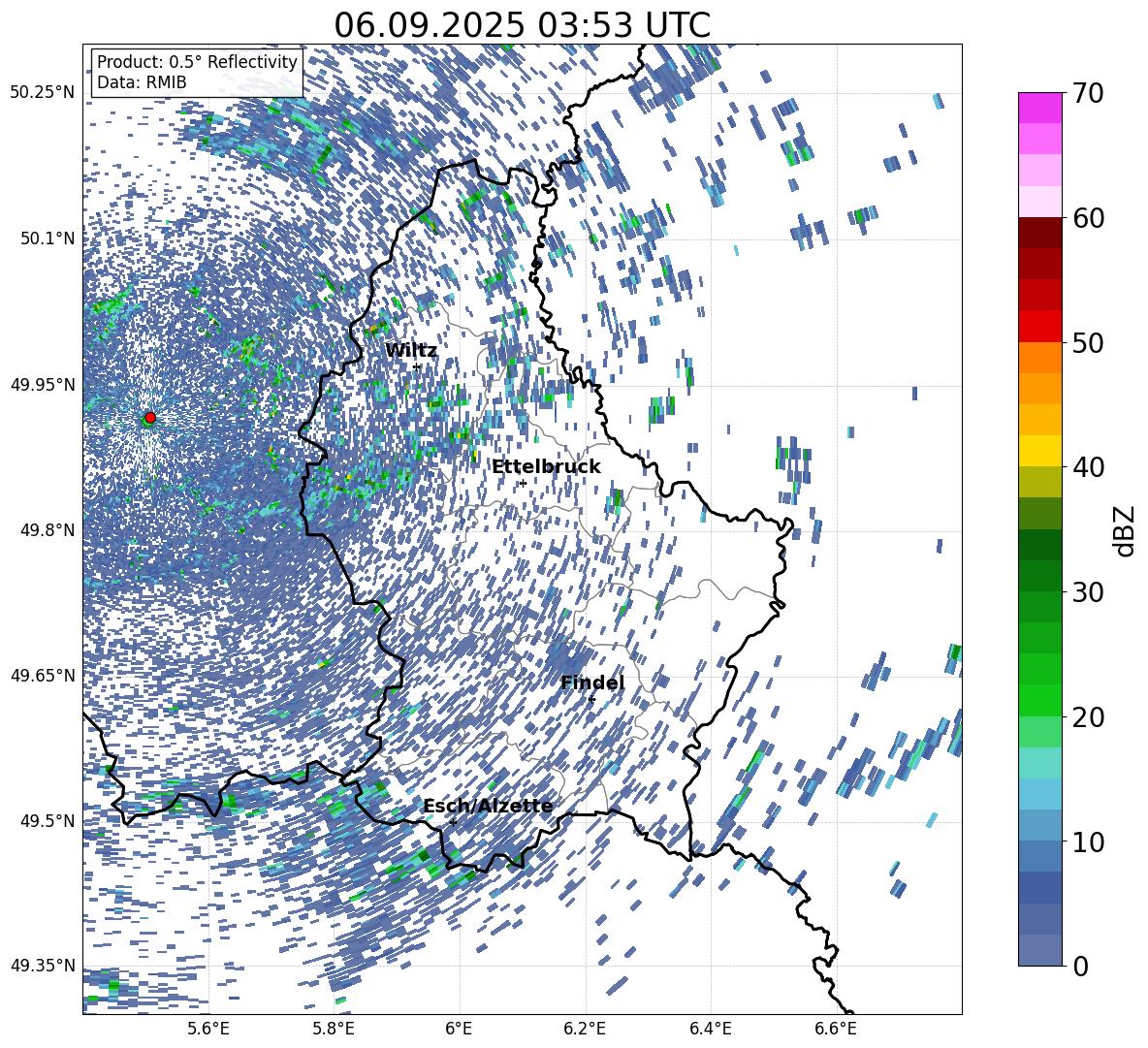Screen dimensions: 1148x1048
Task: Click the colorbar tick label 60
Action: [x=1088, y=218]
